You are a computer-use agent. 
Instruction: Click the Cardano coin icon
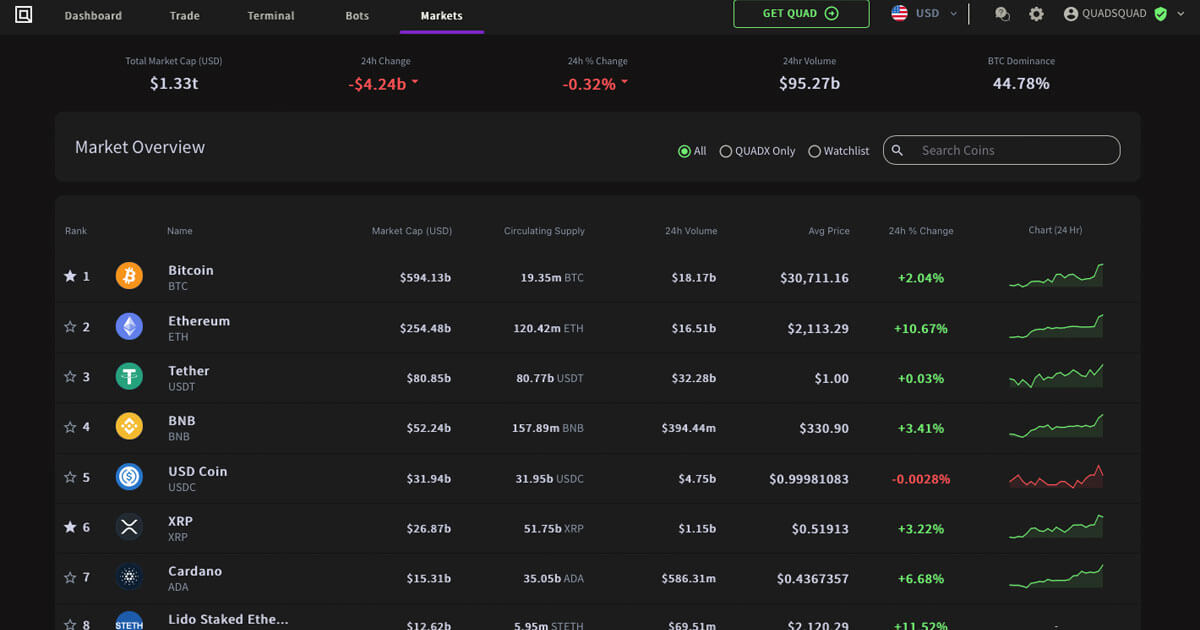click(129, 577)
